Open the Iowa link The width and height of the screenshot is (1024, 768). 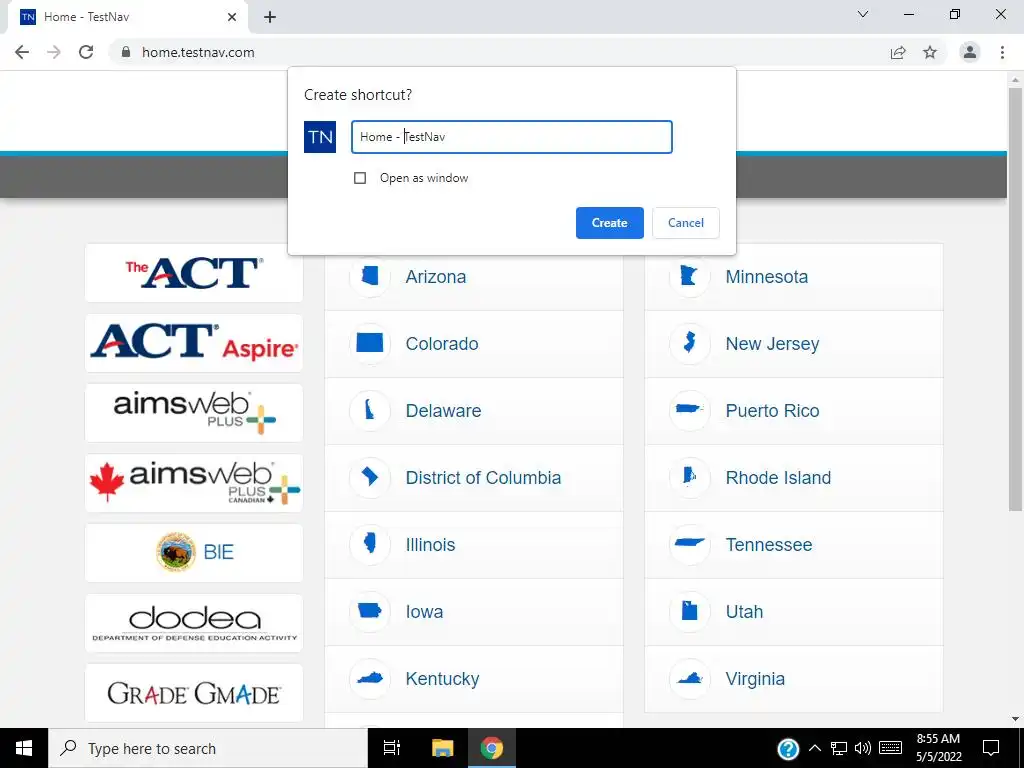tap(424, 612)
